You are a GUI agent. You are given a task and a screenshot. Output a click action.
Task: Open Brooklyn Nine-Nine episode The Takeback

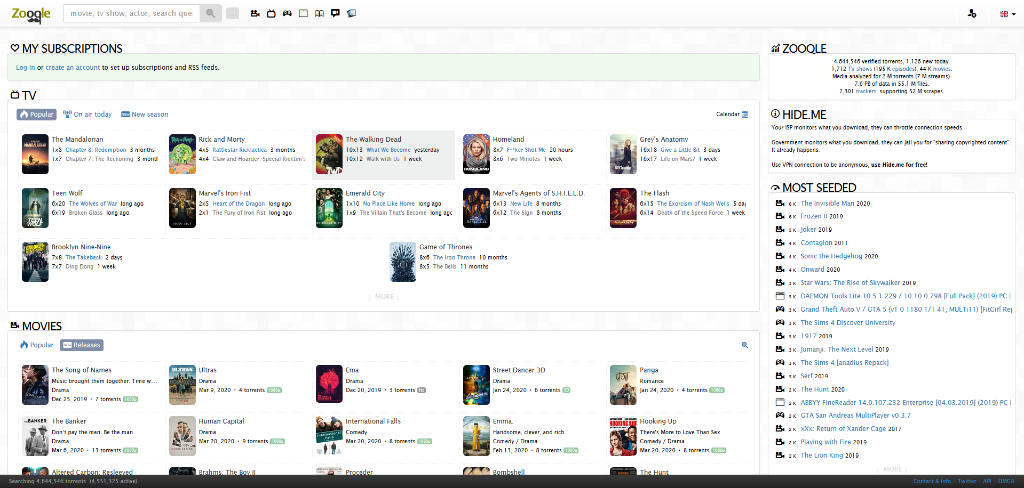(x=84, y=257)
